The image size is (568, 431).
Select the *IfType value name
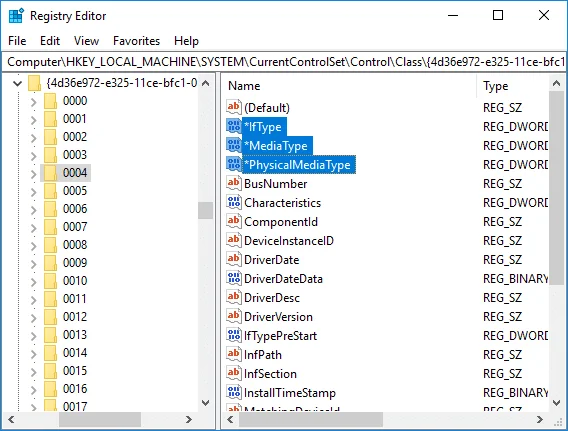pyautogui.click(x=264, y=127)
